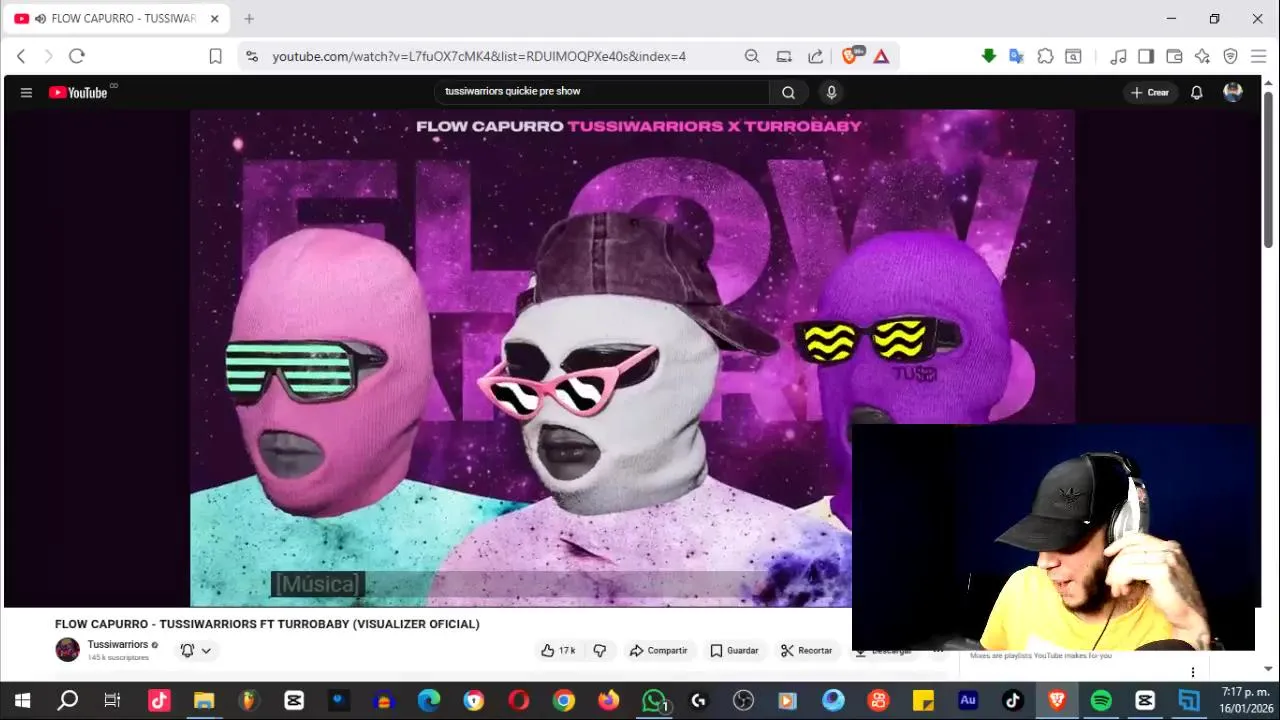This screenshot has height=720, width=1280.
Task: Click the video title text
Action: (267, 624)
